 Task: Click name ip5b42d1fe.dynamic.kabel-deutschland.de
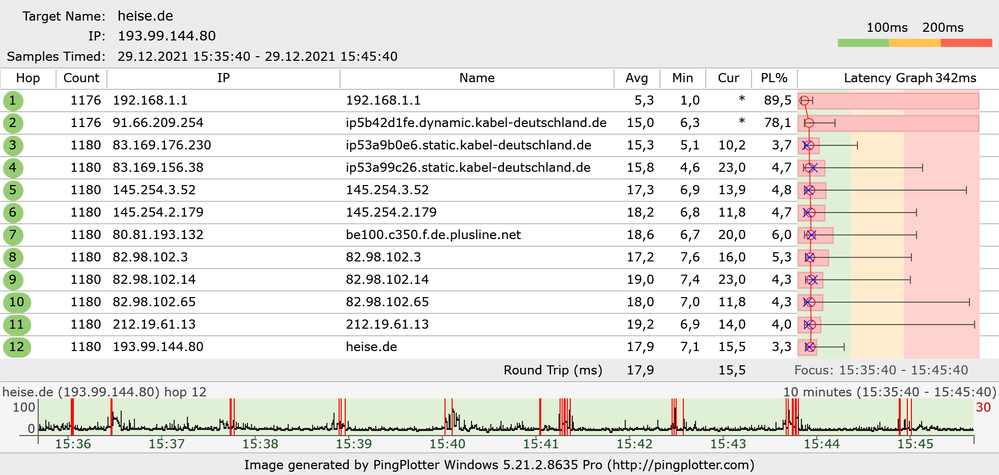(x=476, y=123)
